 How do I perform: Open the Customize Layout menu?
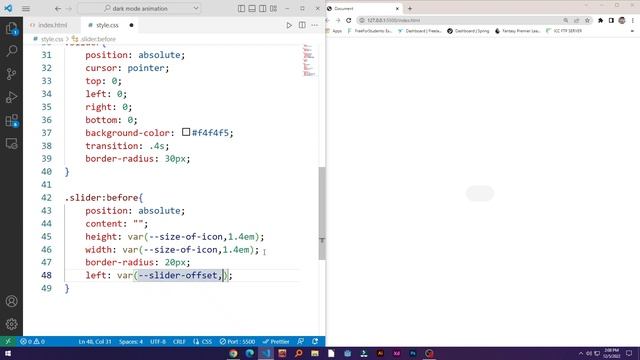click(273, 9)
